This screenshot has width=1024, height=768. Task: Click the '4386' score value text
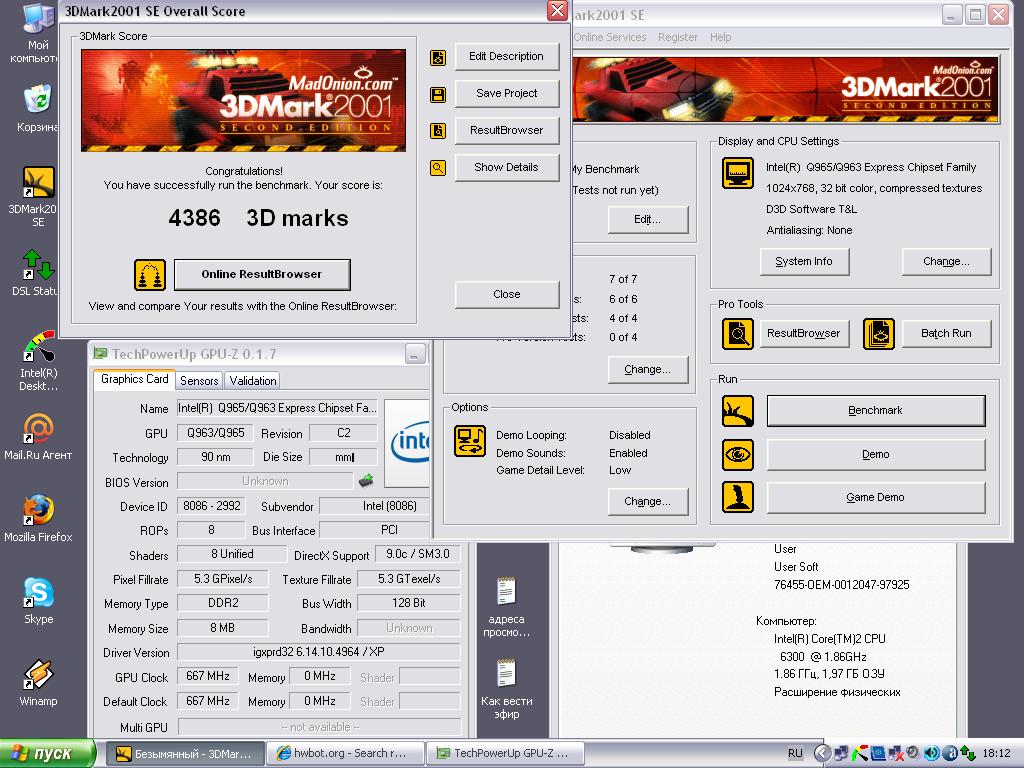point(195,218)
